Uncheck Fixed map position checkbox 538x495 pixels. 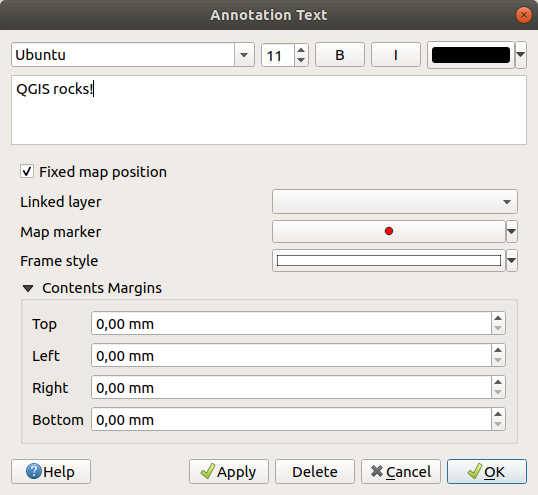coord(27,171)
